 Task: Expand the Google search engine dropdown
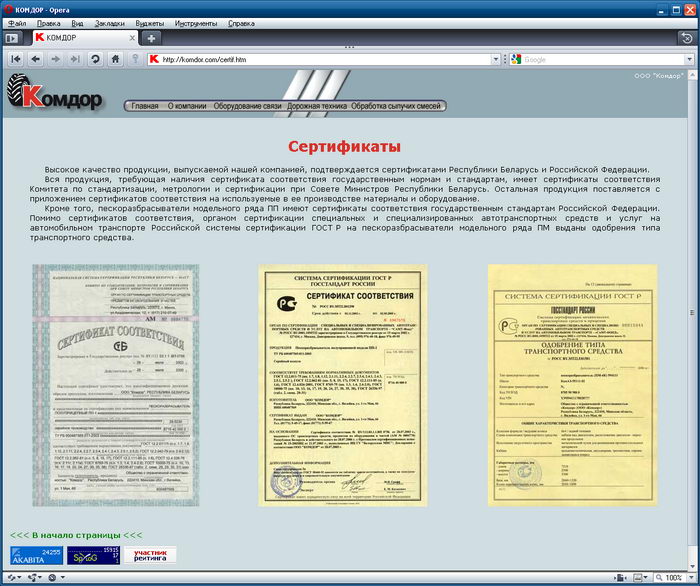(689, 59)
